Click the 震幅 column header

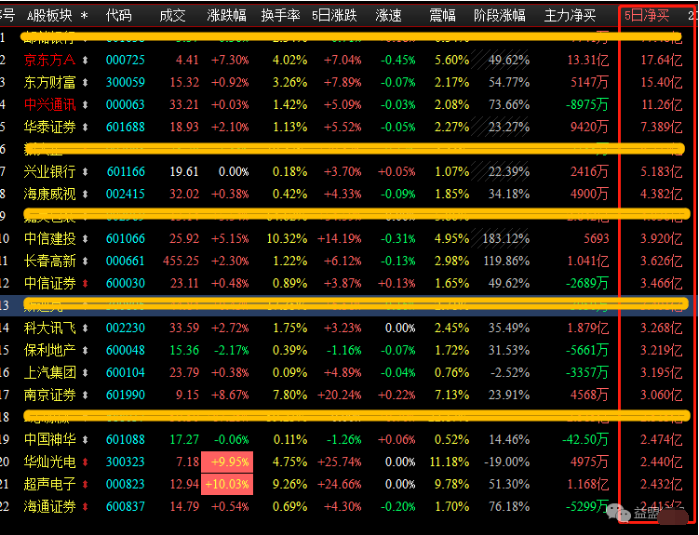pos(442,15)
